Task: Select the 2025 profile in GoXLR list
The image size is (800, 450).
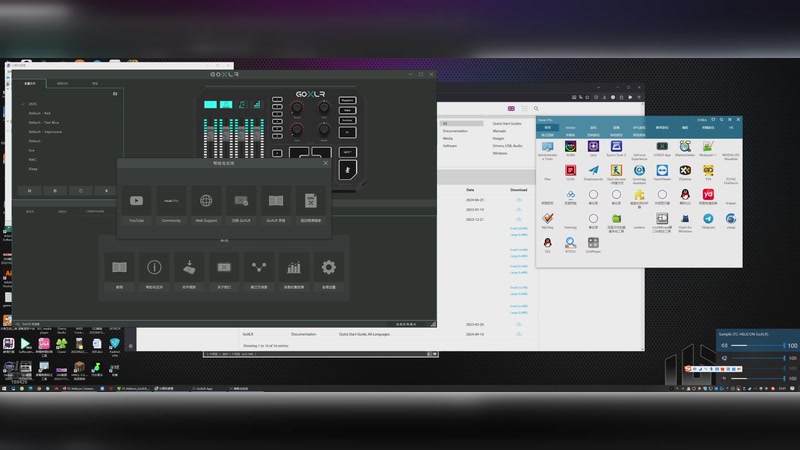Action: tap(32, 104)
